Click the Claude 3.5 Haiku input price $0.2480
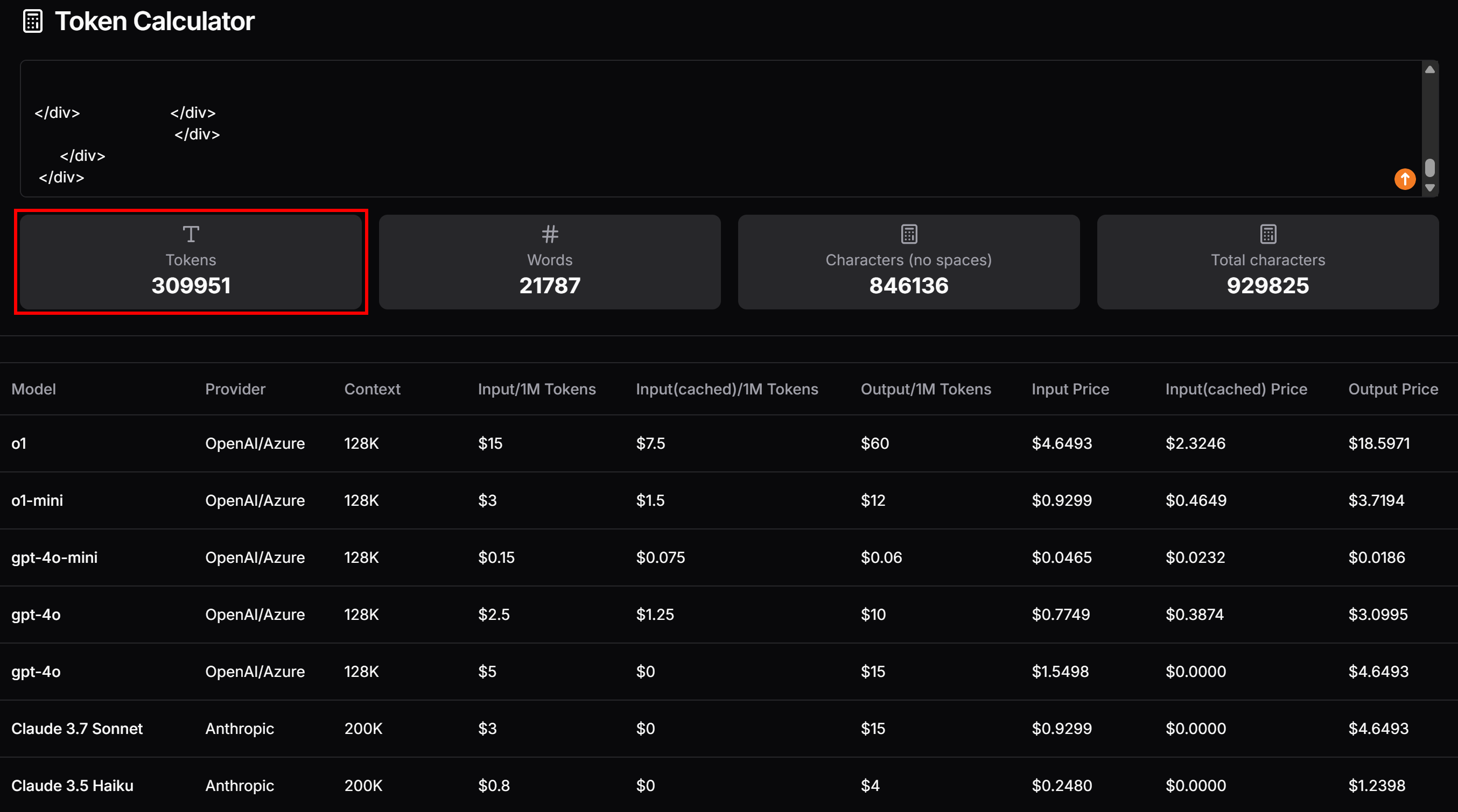The image size is (1458, 812). pos(1061,786)
